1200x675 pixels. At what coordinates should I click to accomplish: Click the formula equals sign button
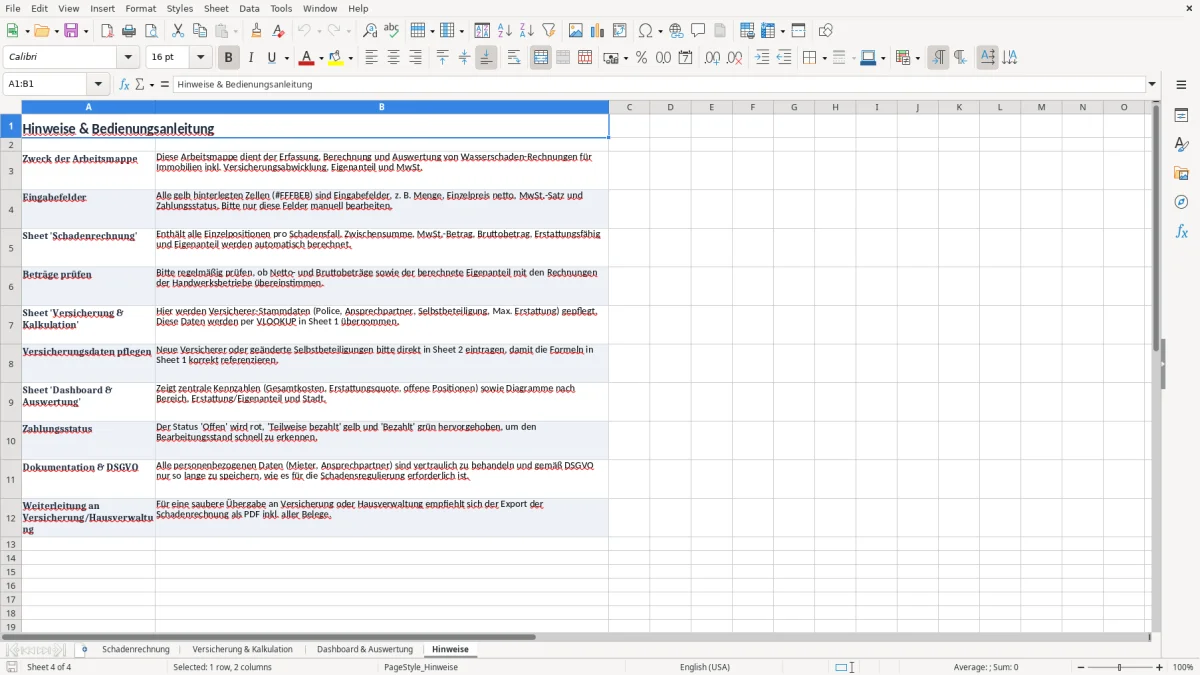[x=165, y=85]
